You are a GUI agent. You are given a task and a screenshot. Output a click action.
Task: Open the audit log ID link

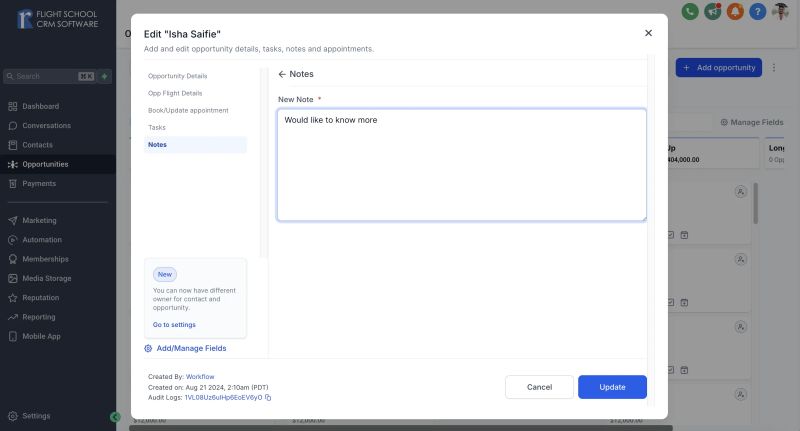click(223, 398)
